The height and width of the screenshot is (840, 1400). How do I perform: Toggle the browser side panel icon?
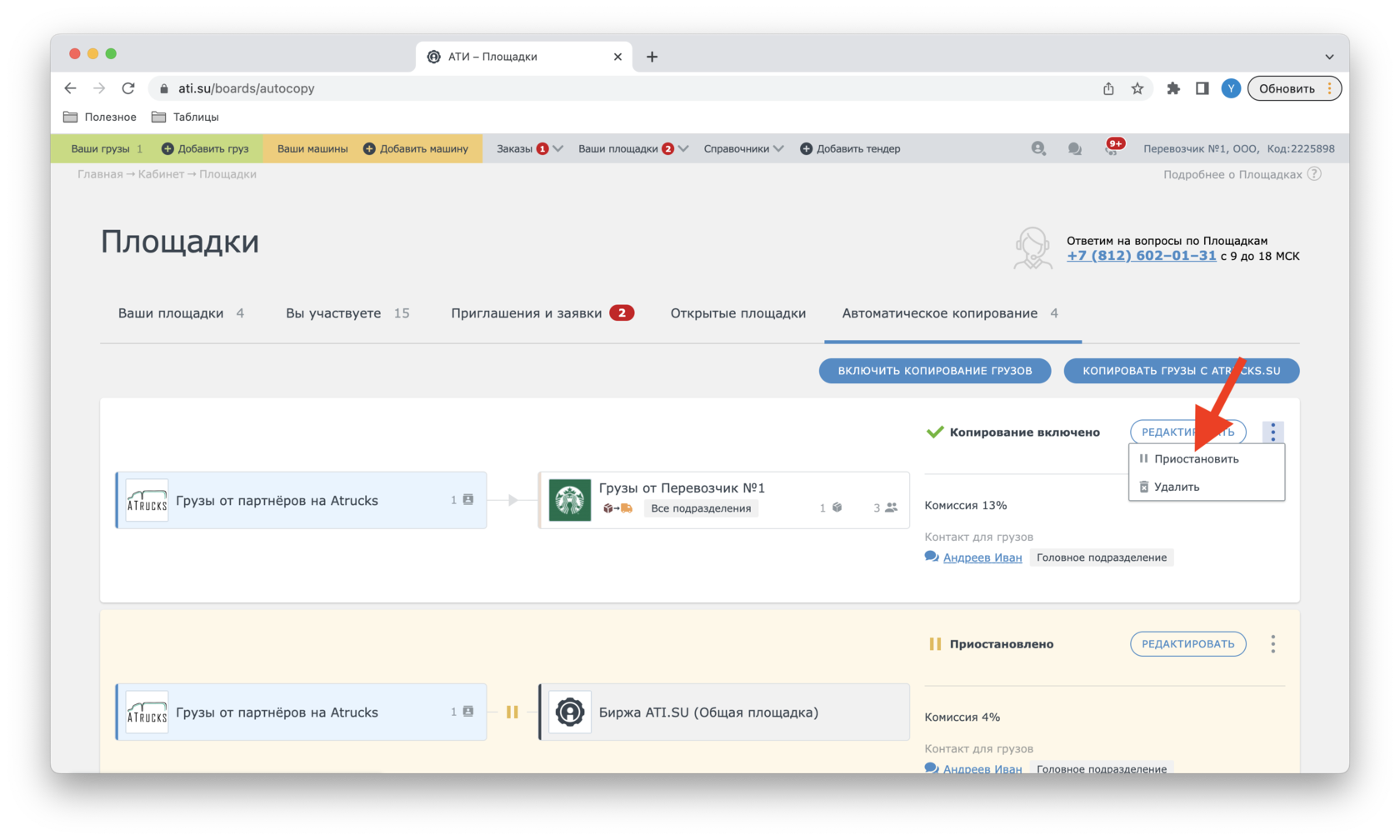pyautogui.click(x=1202, y=88)
